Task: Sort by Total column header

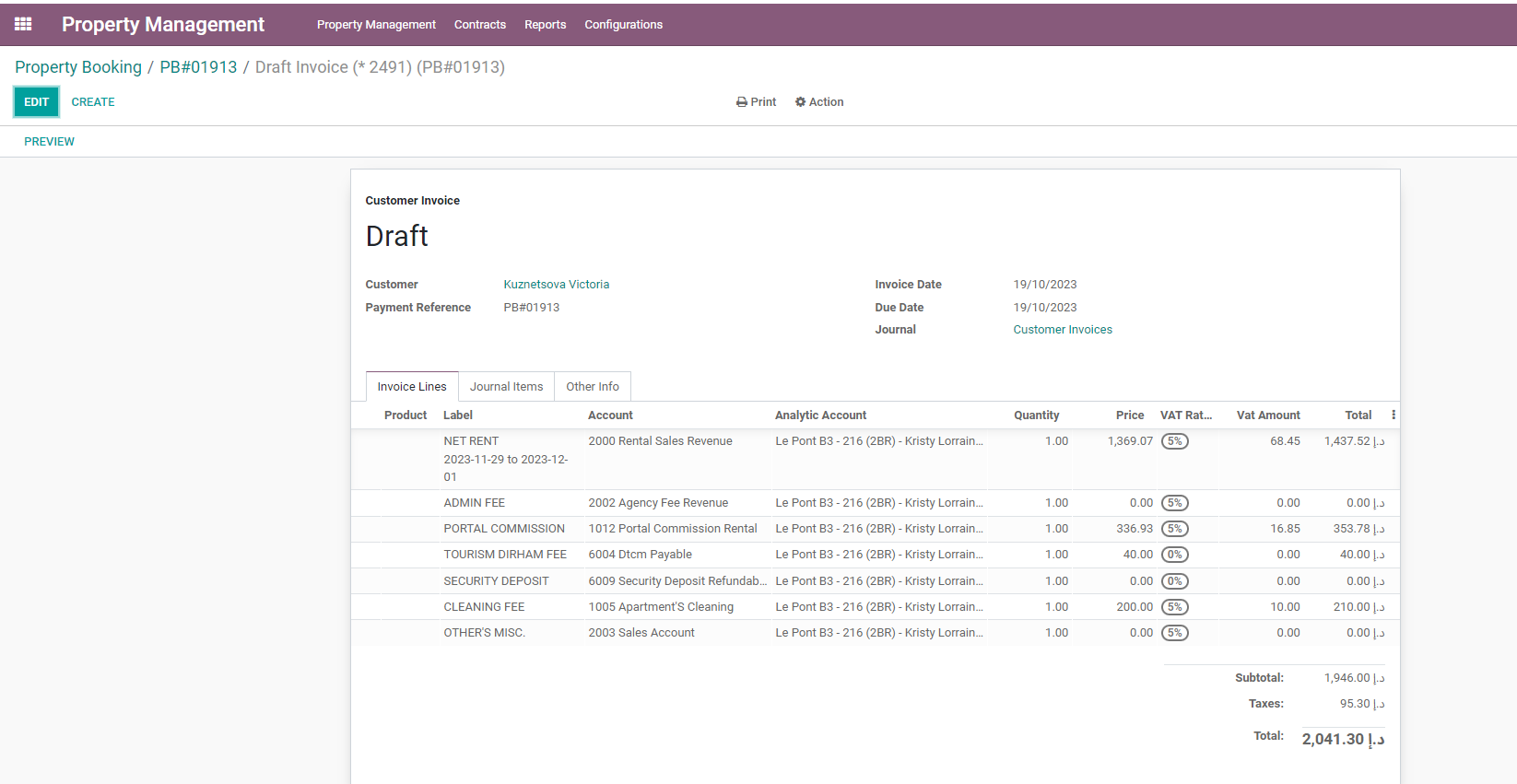Action: pyautogui.click(x=1358, y=415)
